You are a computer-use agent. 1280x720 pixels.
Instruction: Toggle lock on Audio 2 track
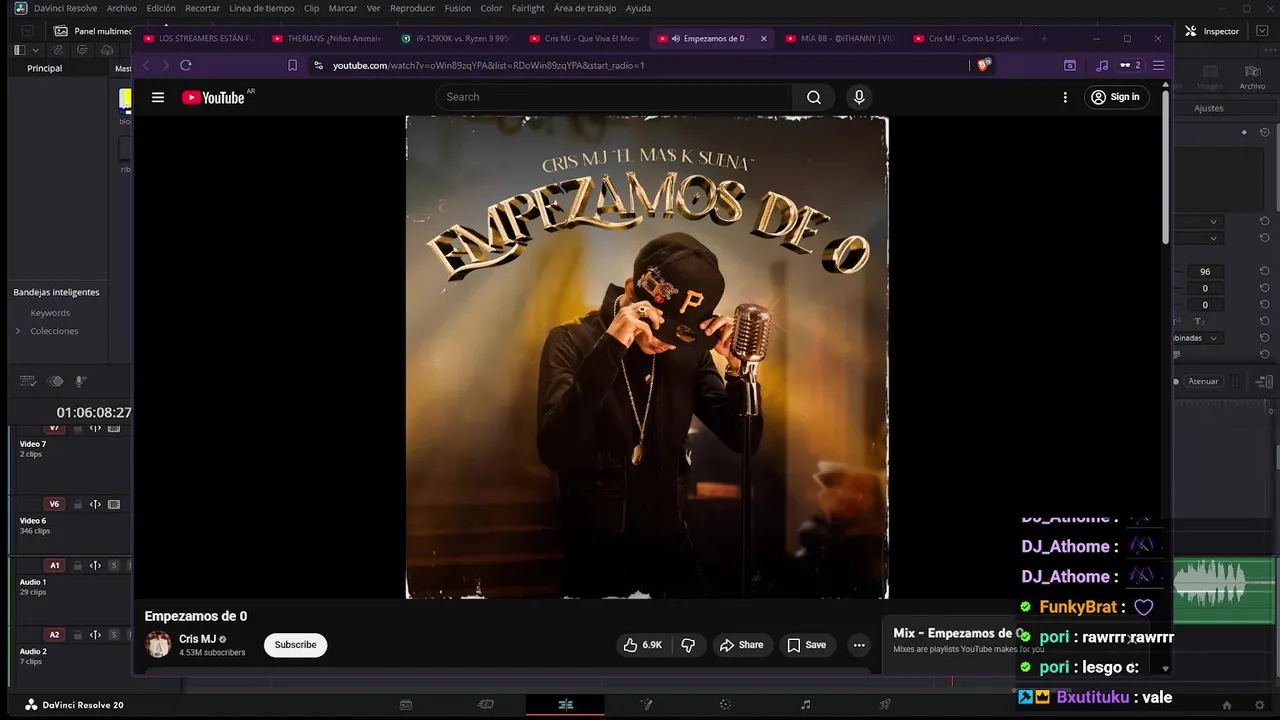tap(77, 635)
